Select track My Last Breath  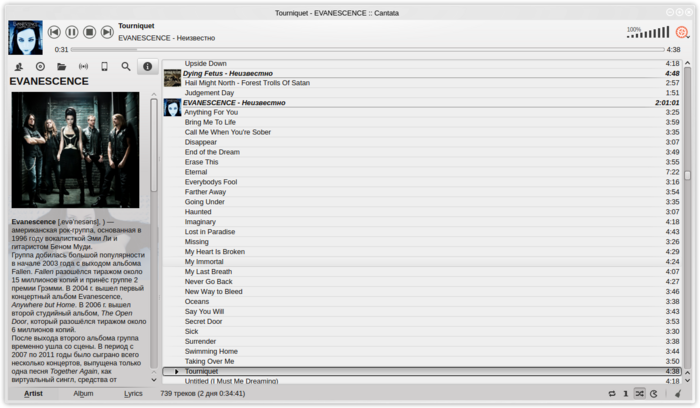[422, 271]
